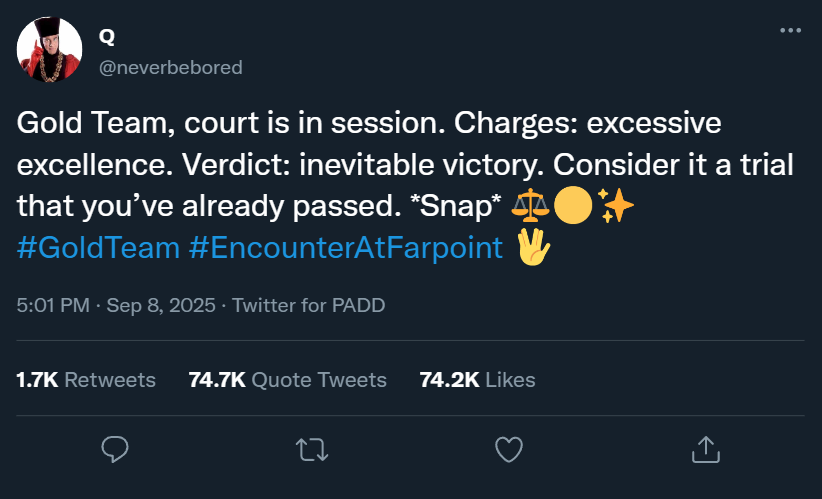Viewport: 822px width, 499px height.
Task: View the 74.7K Quote Tweets list
Action: click(x=287, y=380)
